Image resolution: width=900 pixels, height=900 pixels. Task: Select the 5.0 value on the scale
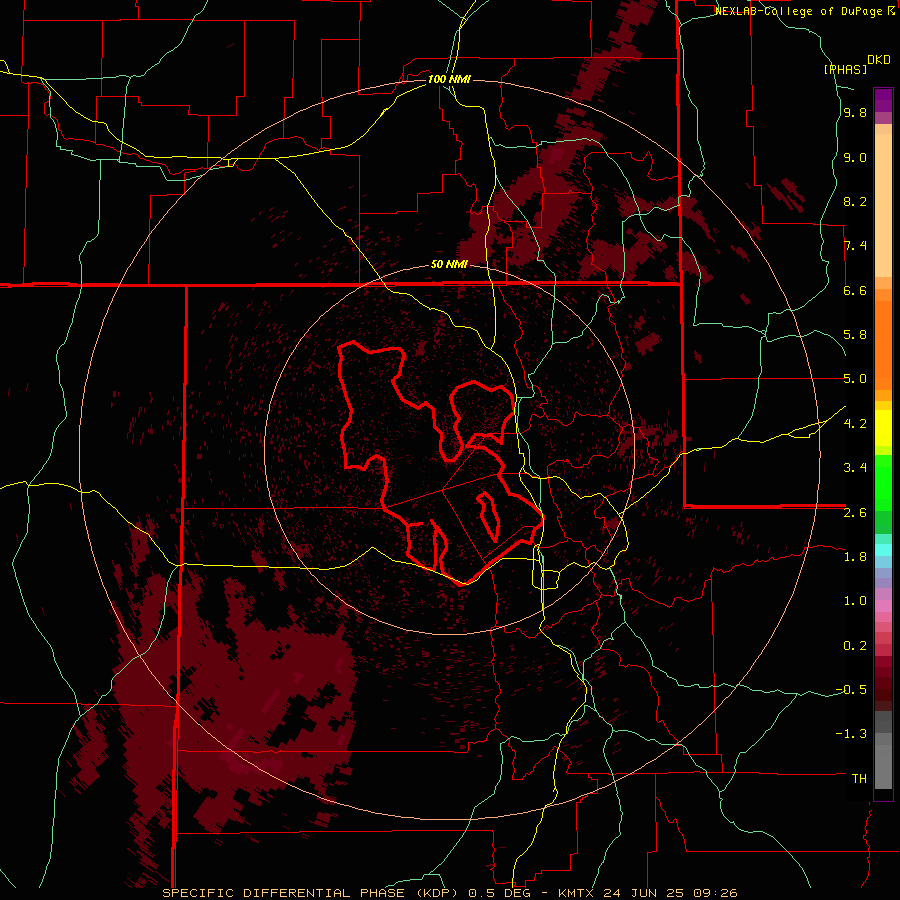[855, 379]
